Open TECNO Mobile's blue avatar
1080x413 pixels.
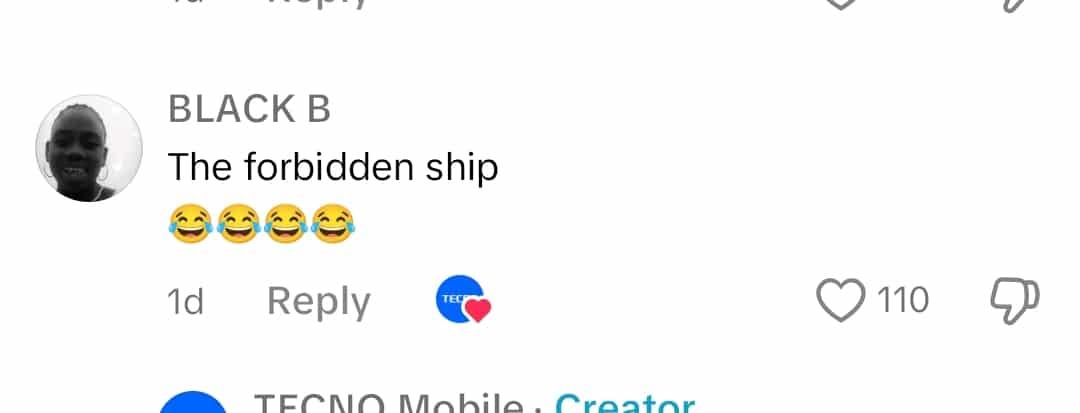(194, 403)
